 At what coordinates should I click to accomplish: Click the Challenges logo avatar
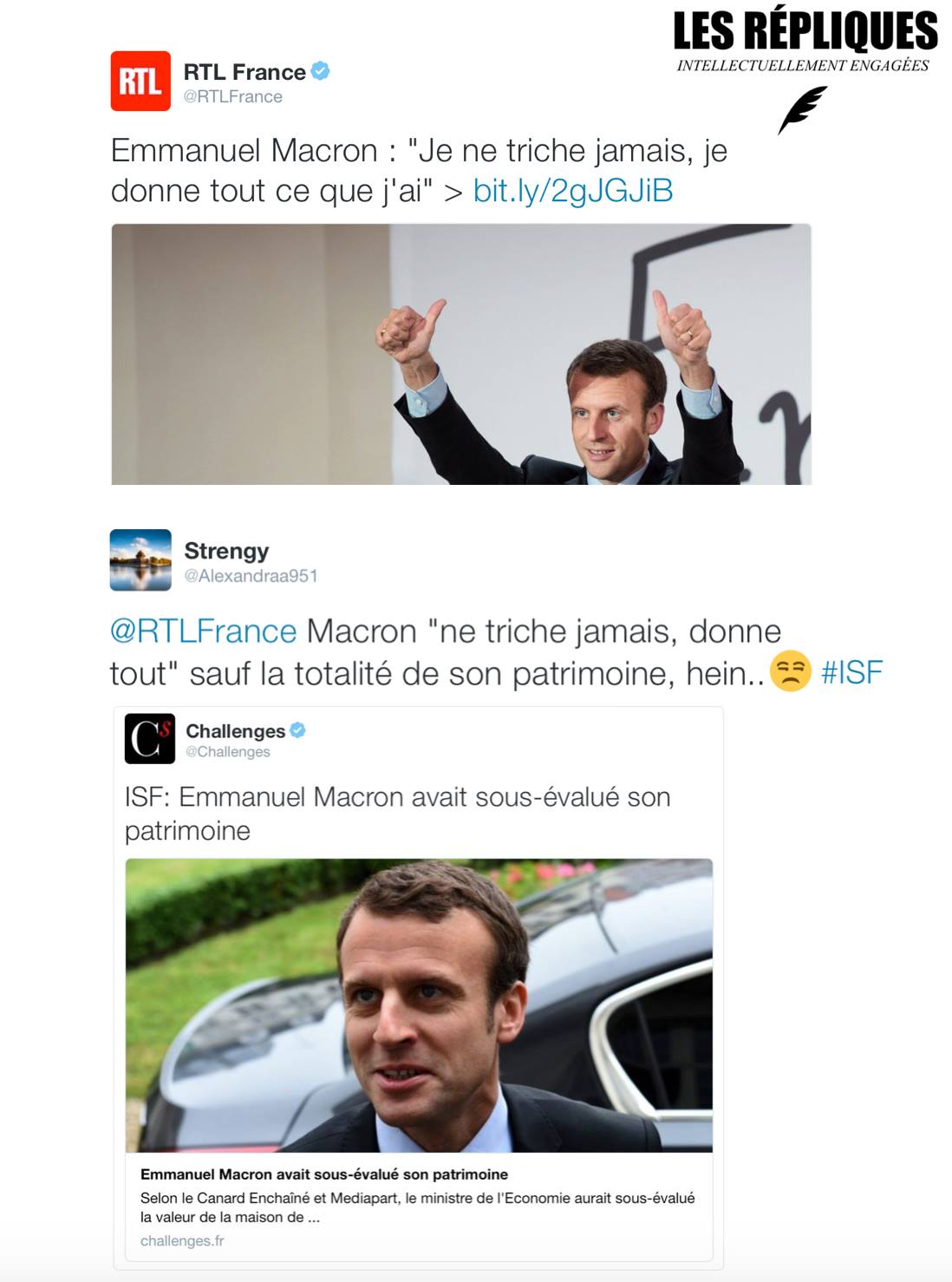[x=150, y=738]
